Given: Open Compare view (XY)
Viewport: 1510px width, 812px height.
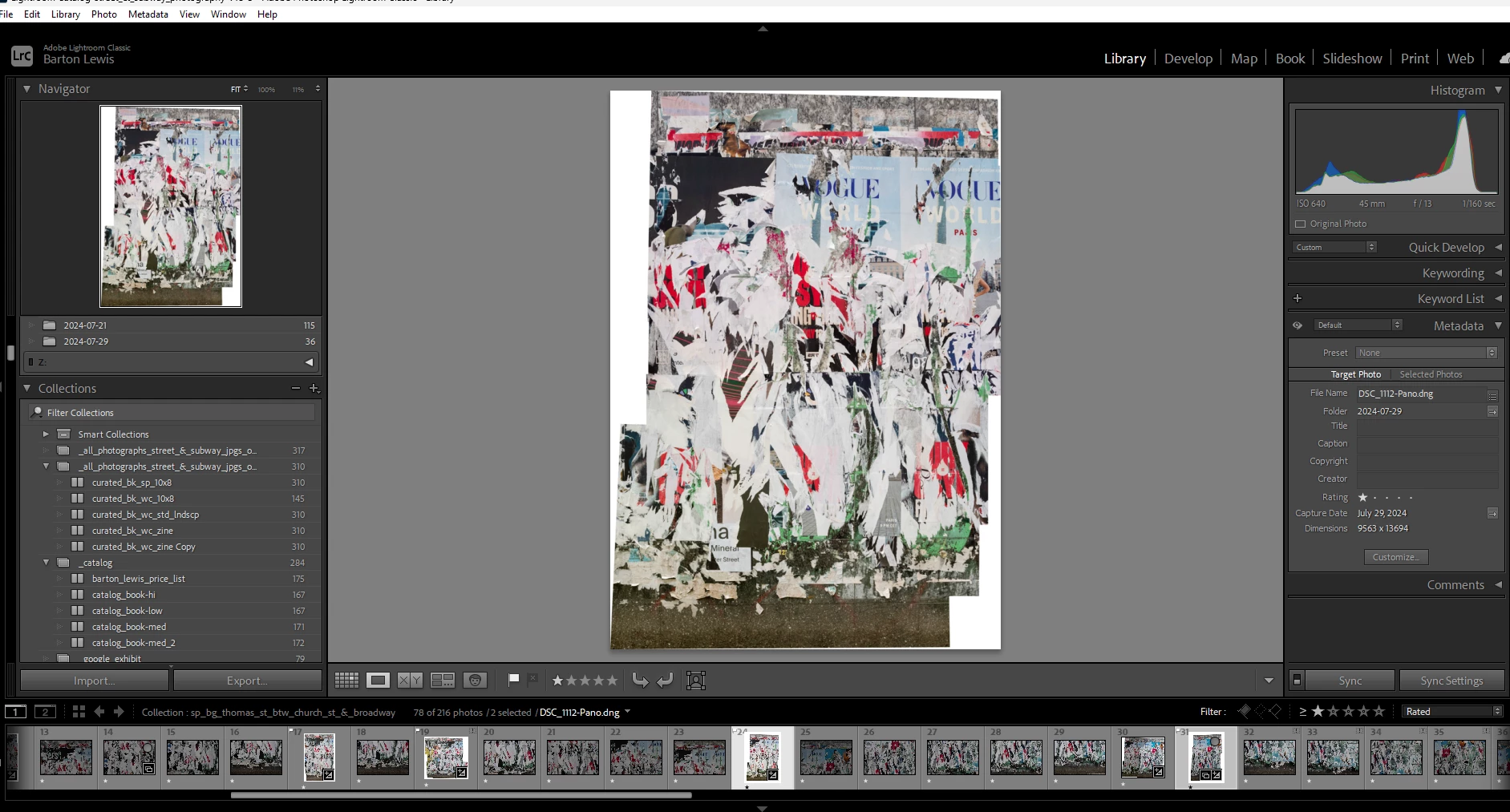Looking at the screenshot, I should coord(410,681).
